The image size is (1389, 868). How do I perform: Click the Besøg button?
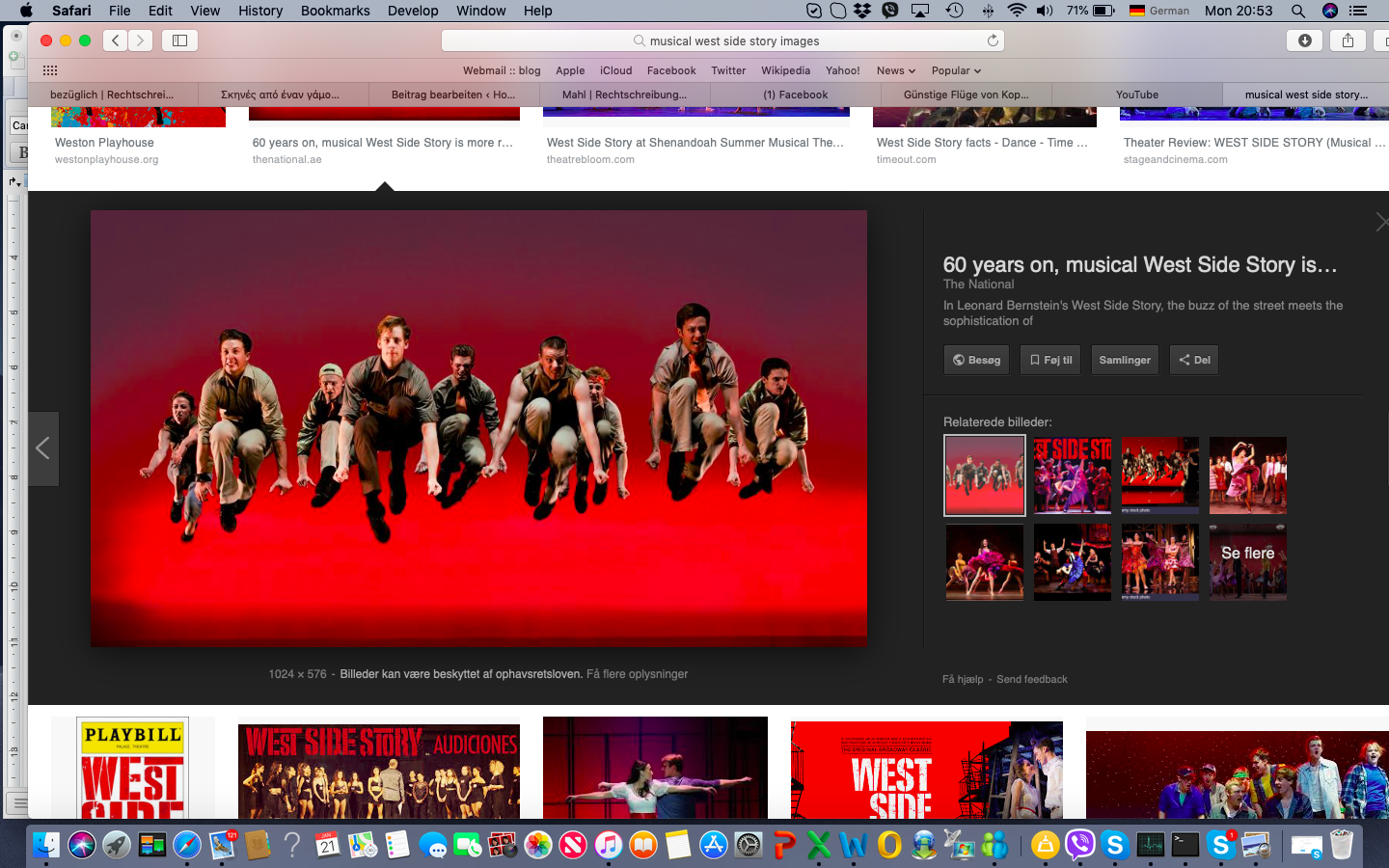point(976,360)
